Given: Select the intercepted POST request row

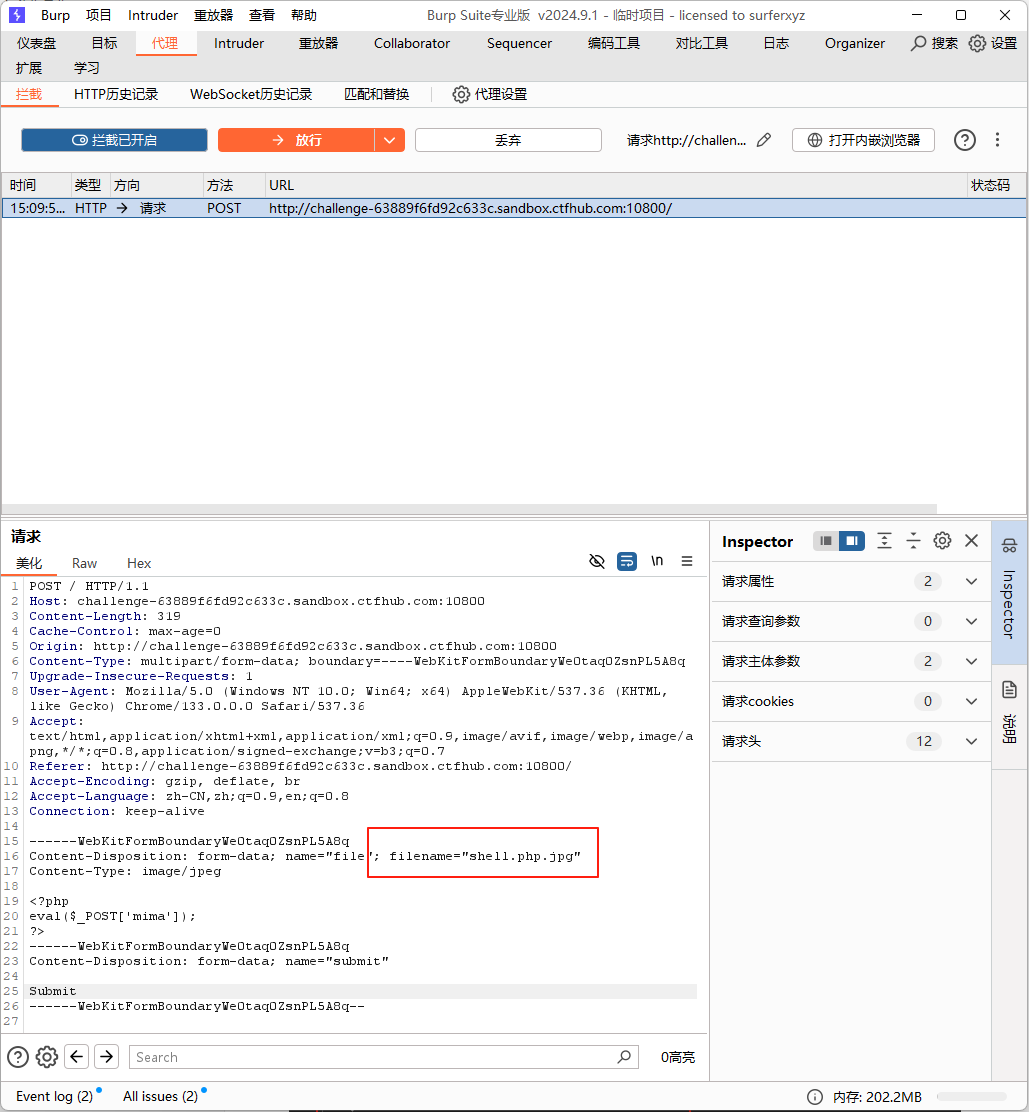Looking at the screenshot, I should pos(514,208).
